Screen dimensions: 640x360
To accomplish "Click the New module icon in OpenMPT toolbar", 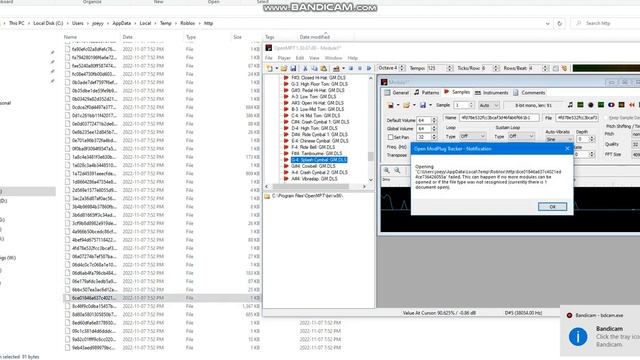I will click(270, 68).
